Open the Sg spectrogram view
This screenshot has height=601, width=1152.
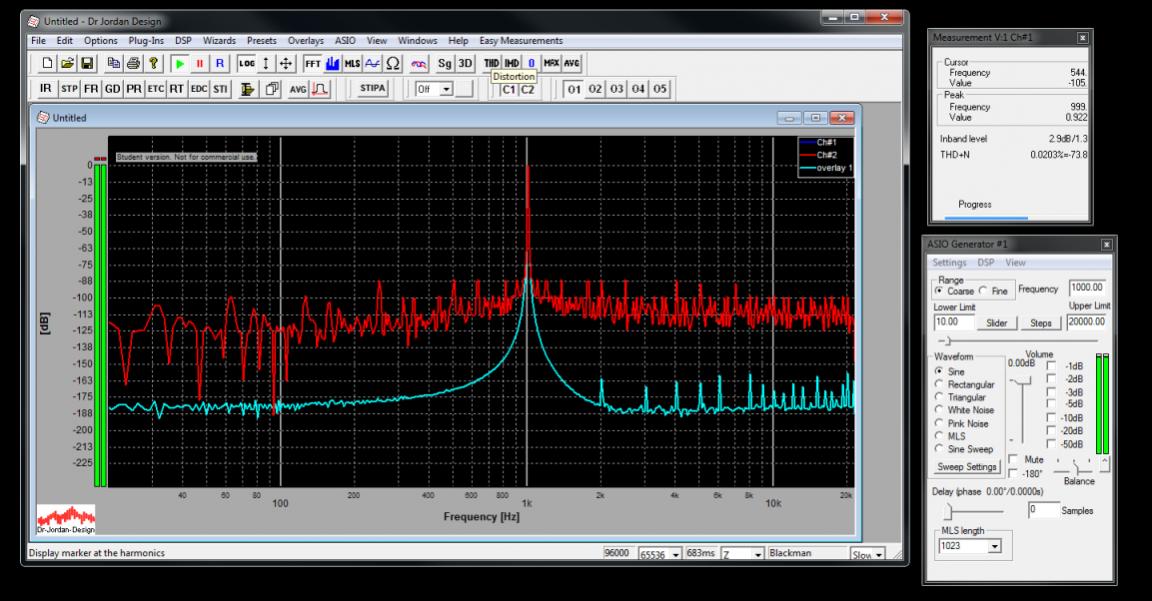[x=444, y=64]
